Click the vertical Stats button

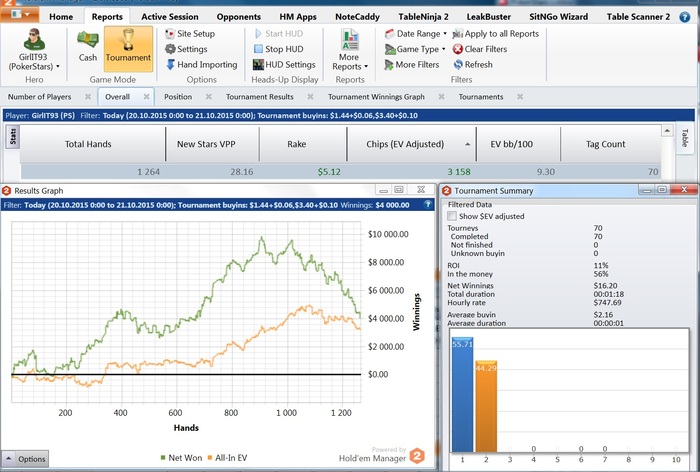point(12,137)
